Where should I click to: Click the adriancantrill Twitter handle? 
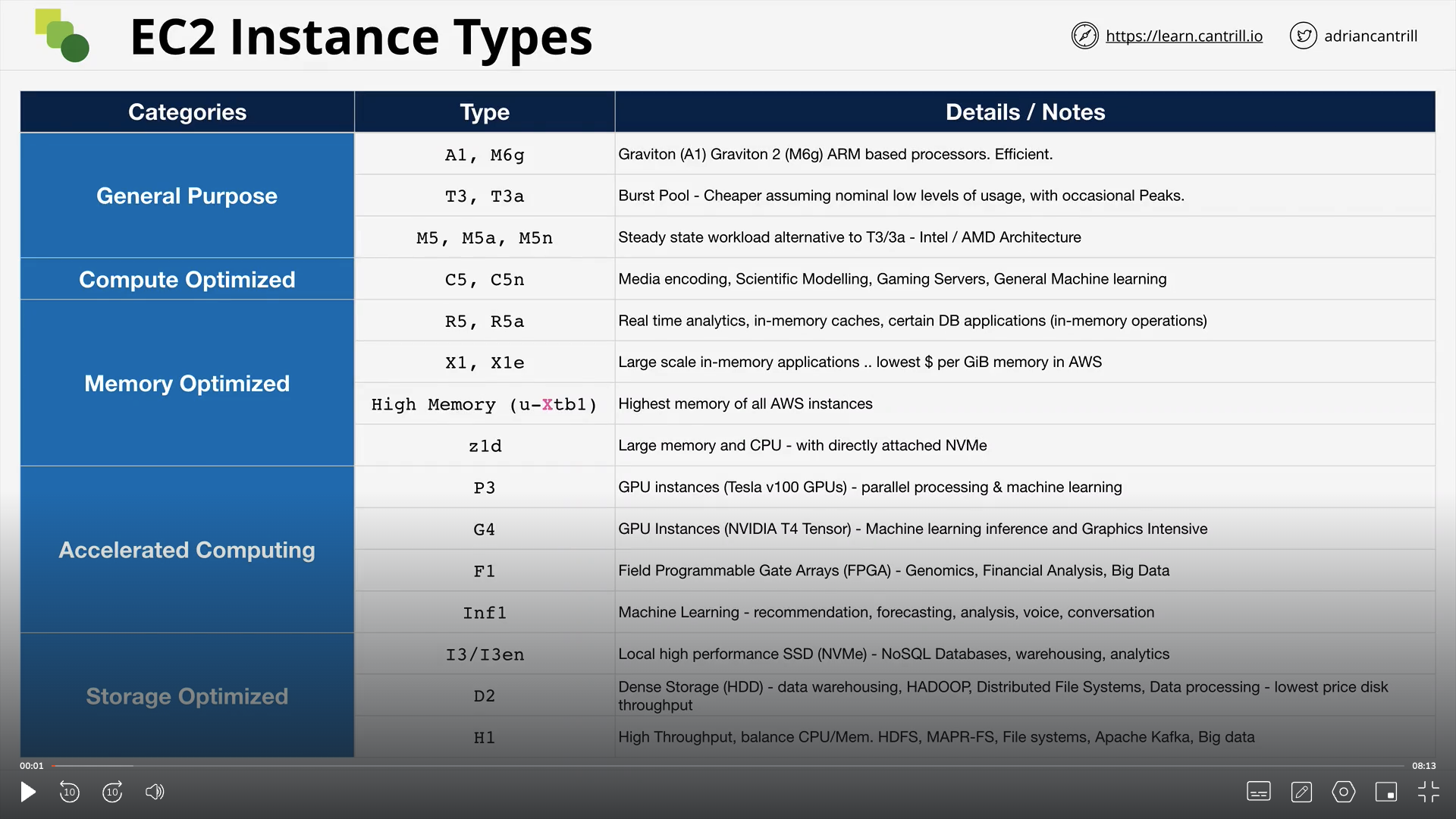point(1370,36)
